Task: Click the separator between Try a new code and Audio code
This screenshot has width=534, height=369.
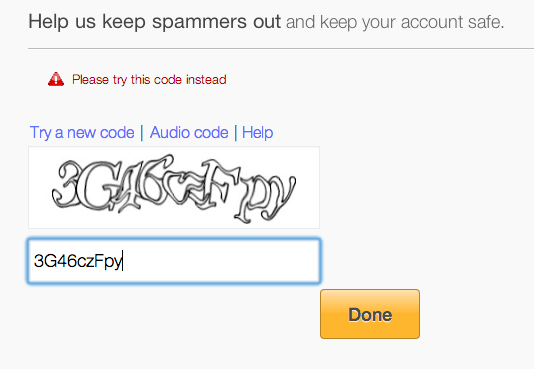Action: (x=142, y=132)
